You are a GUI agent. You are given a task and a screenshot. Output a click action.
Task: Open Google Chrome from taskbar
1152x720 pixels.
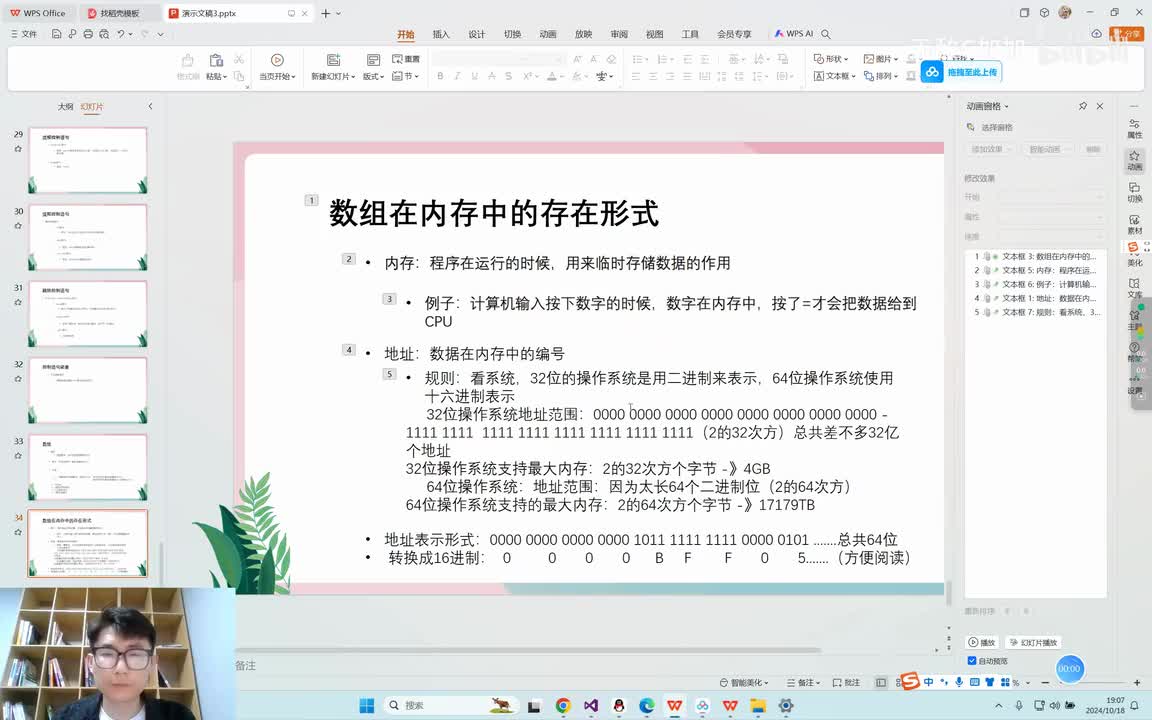(x=563, y=705)
